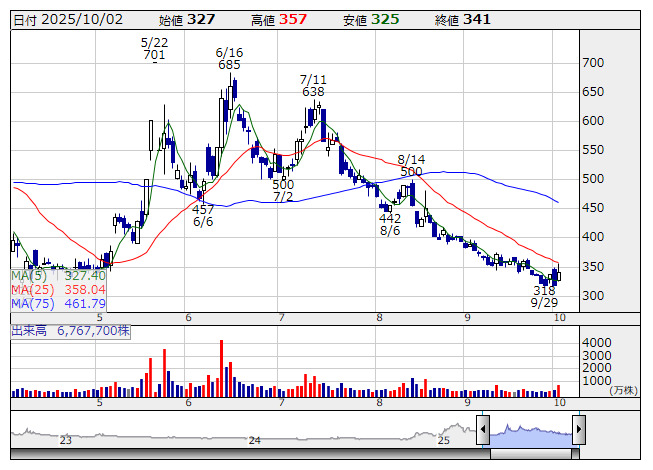Click the horizontal scrollbar thumb at bottom
This screenshot has height=470, width=653.
click(x=531, y=454)
